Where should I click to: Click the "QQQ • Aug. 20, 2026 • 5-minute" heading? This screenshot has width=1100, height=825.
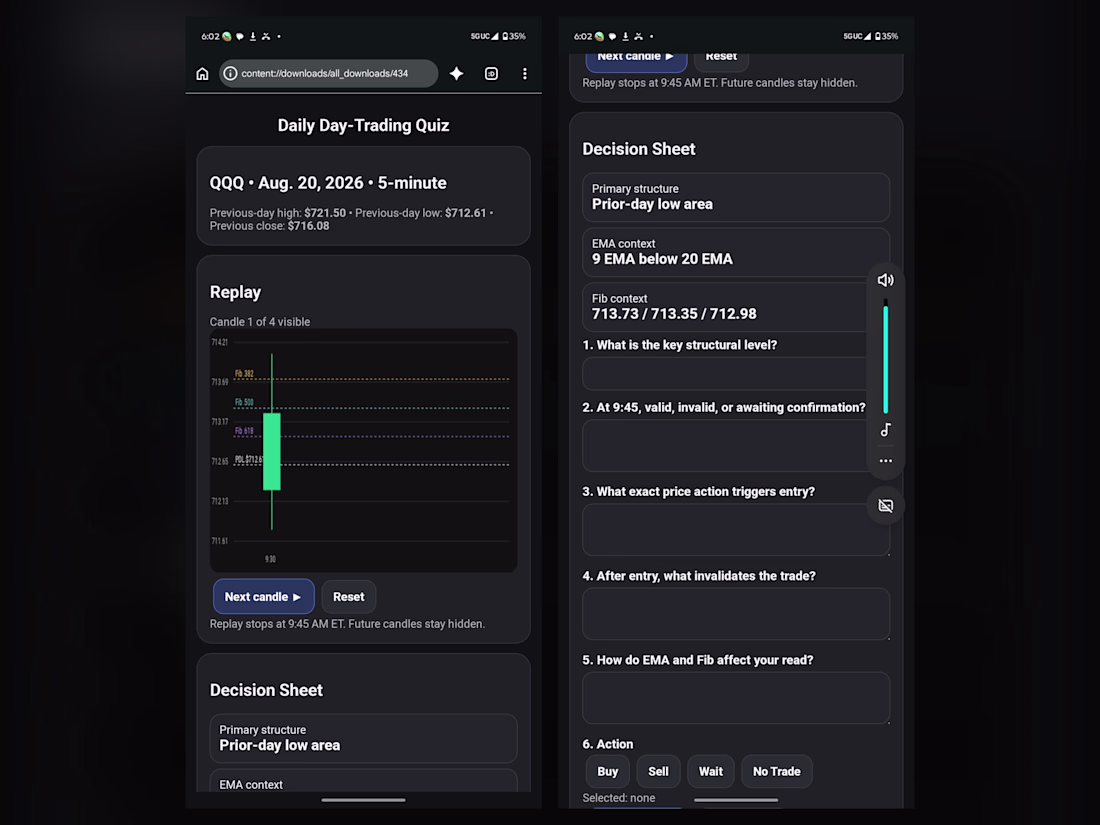tap(328, 183)
